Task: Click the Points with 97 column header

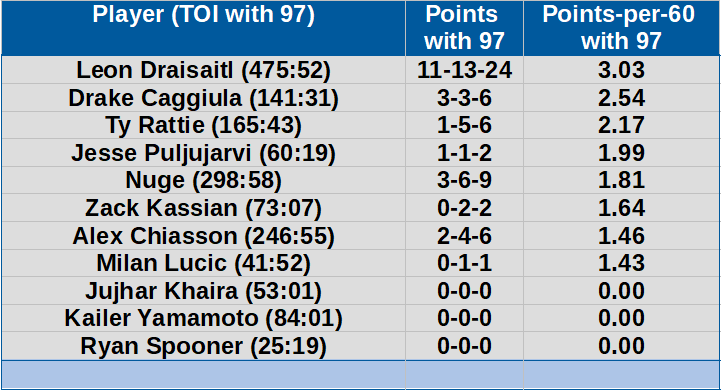Action: (464, 28)
